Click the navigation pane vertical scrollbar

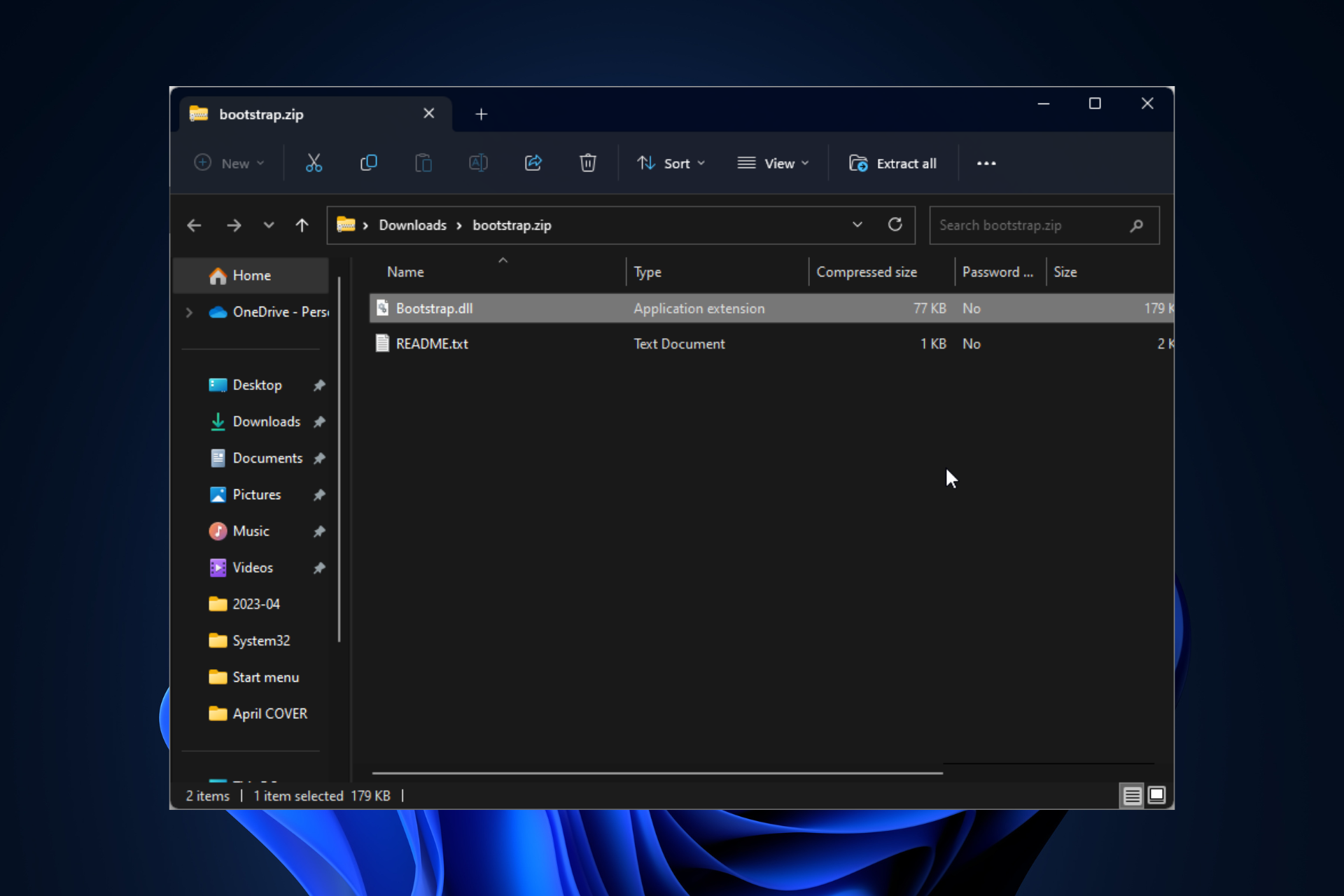(339, 458)
